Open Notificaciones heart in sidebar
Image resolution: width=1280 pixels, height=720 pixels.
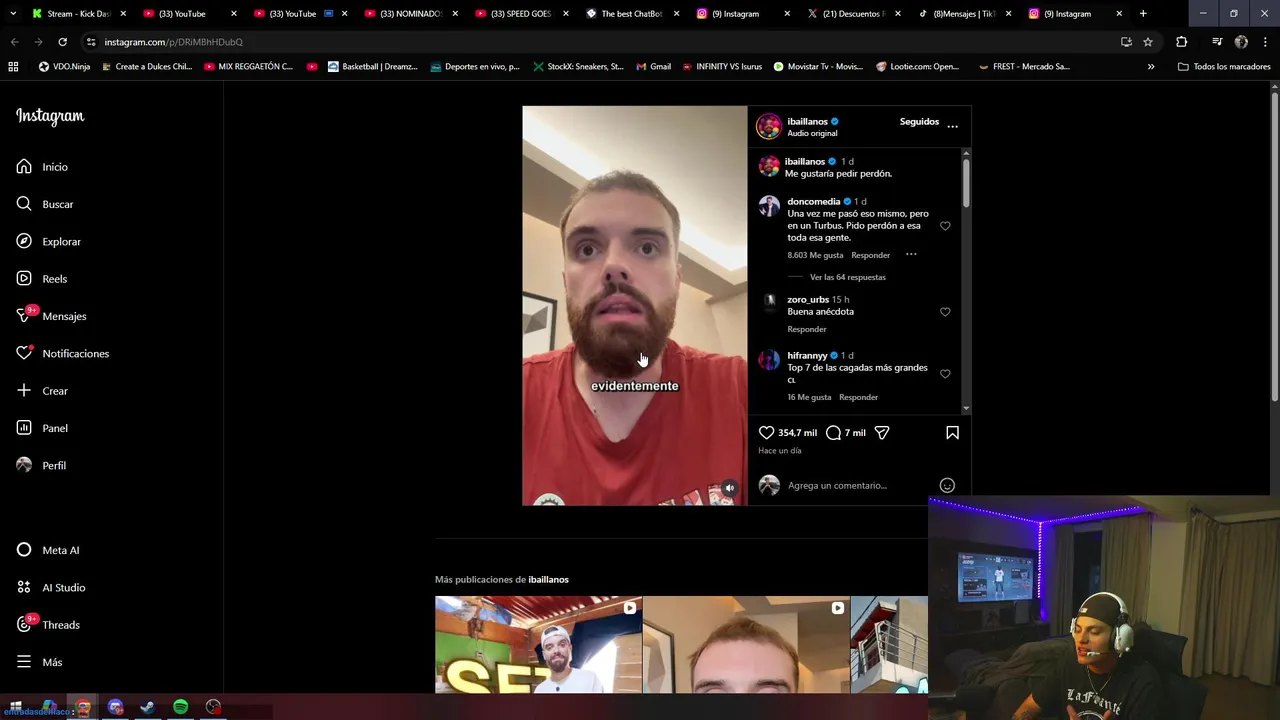tap(62, 353)
